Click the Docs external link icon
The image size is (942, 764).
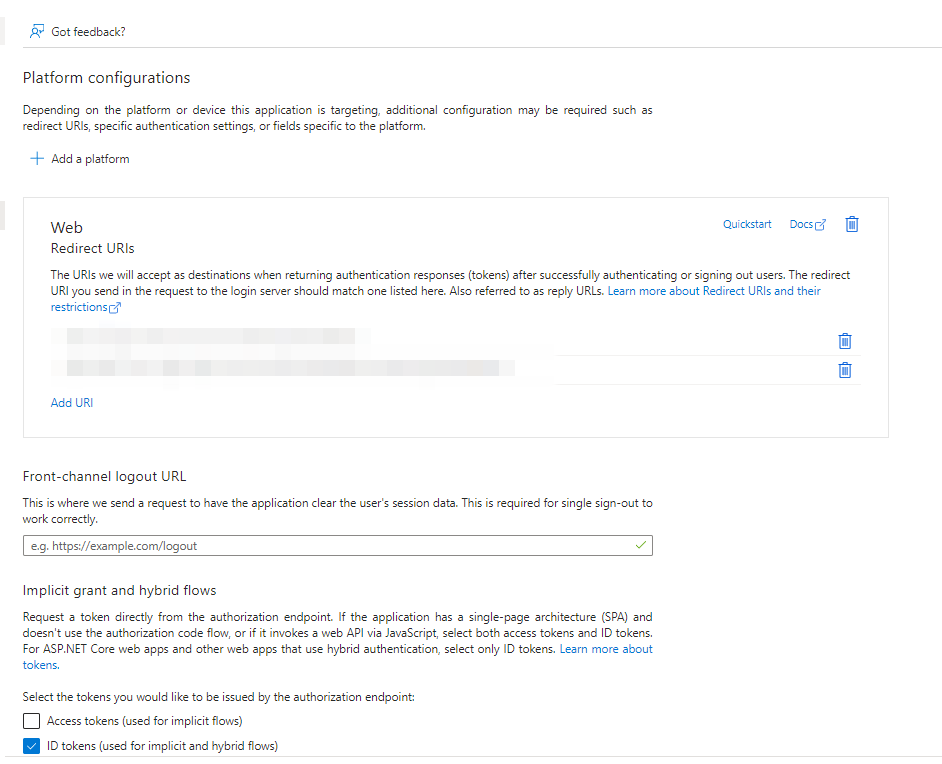tap(821, 225)
